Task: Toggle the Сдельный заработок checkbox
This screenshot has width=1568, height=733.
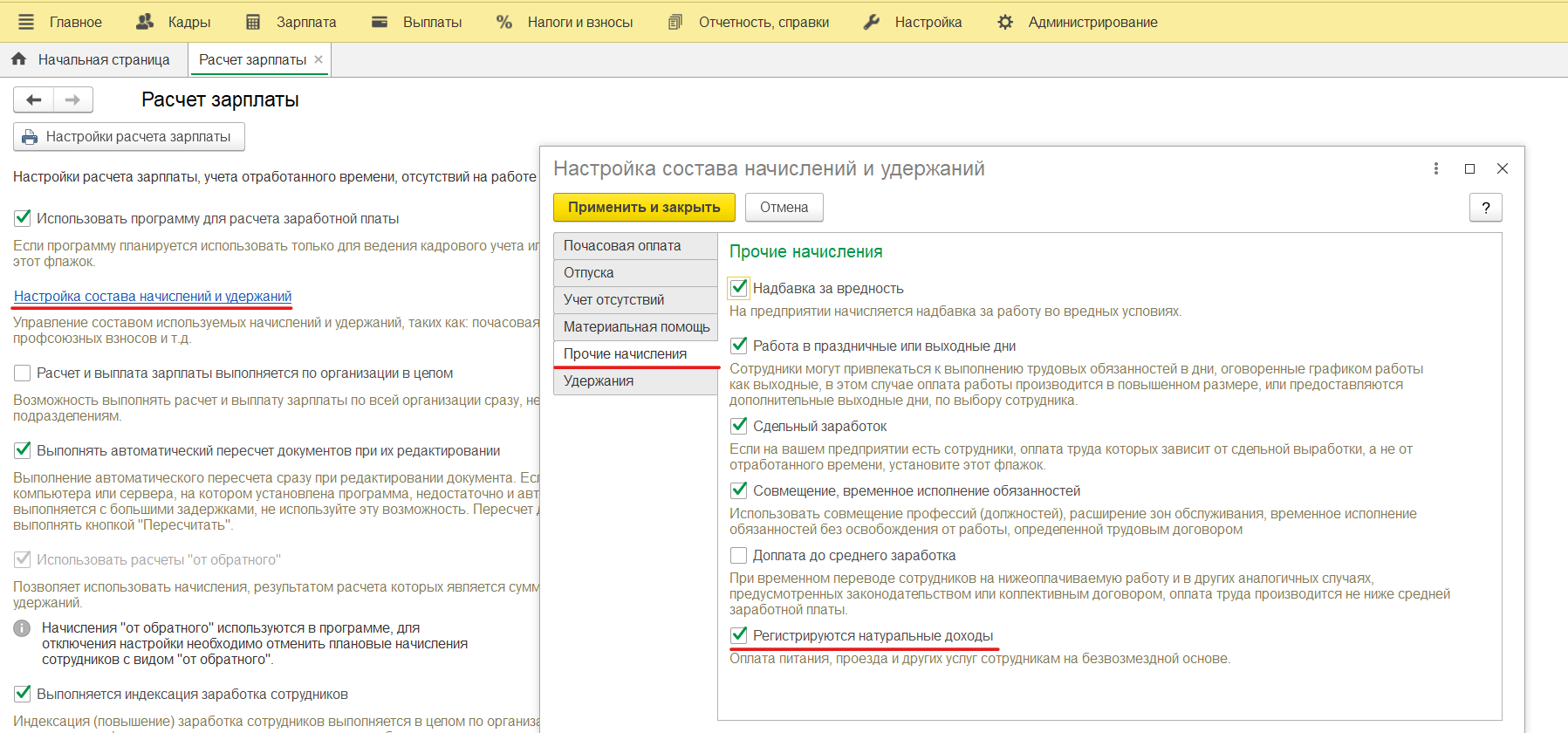Action: point(739,426)
